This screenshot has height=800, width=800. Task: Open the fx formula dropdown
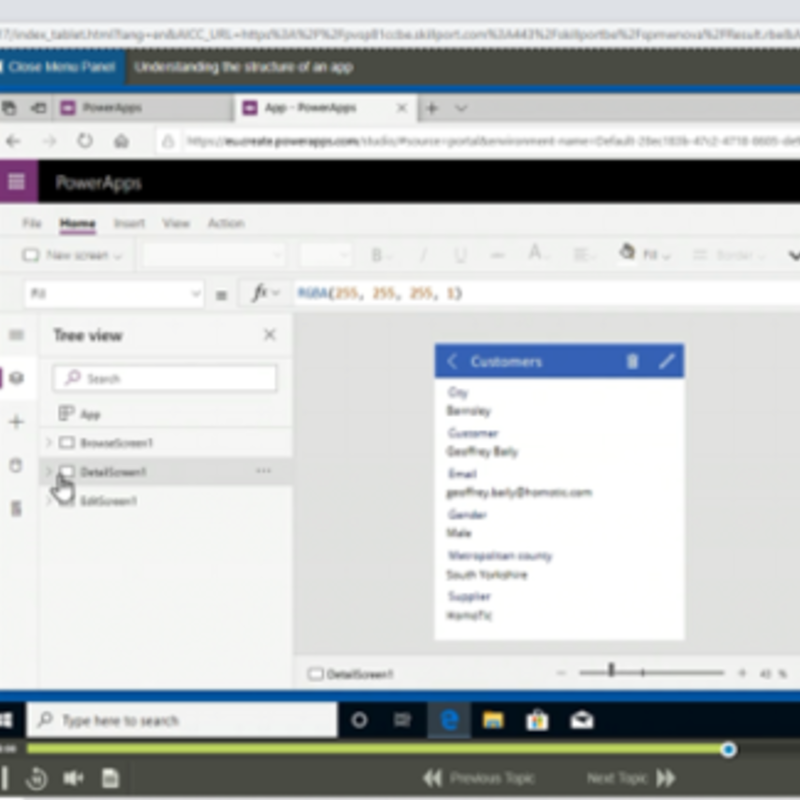(265, 294)
